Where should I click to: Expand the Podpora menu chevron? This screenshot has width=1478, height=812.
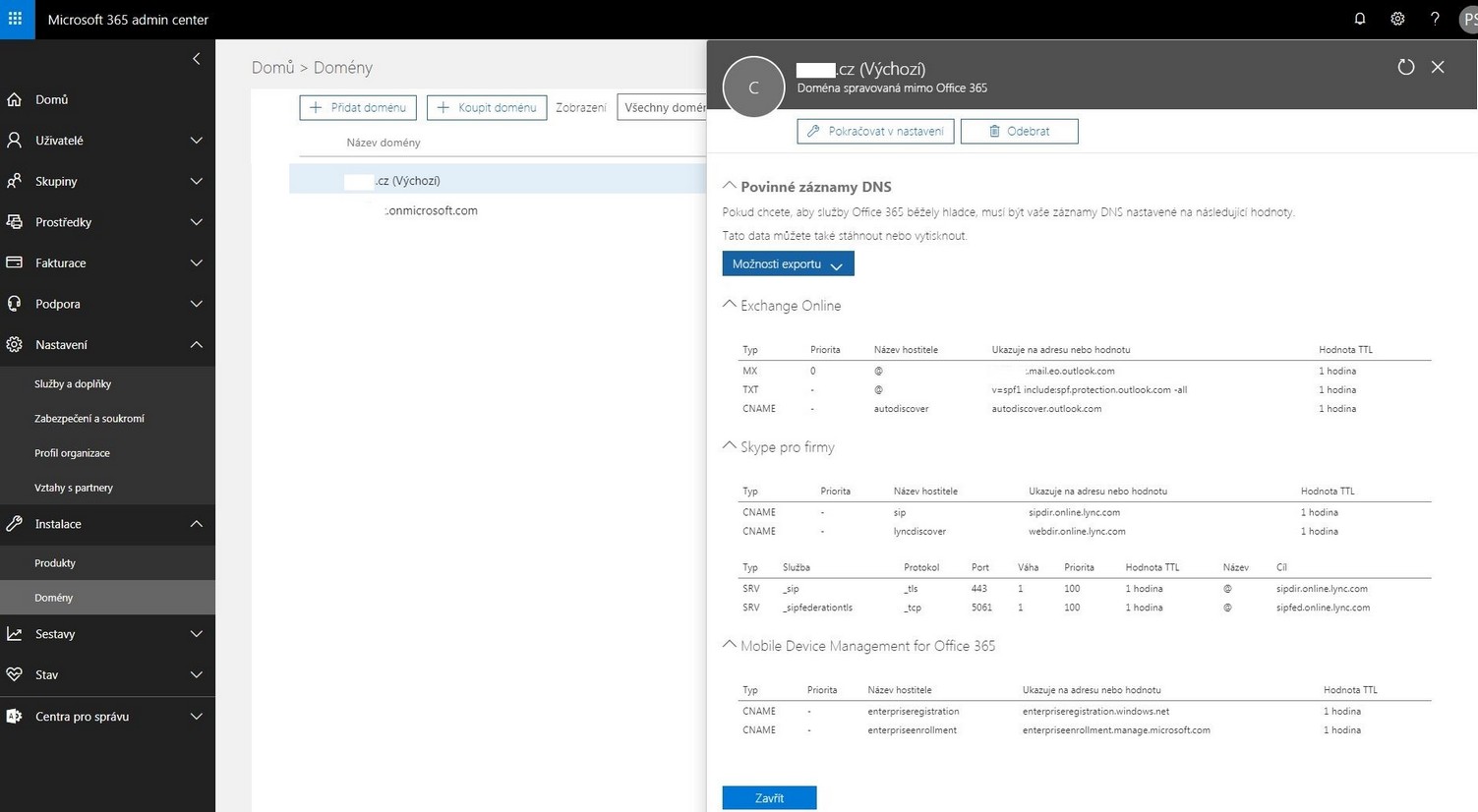[197, 304]
